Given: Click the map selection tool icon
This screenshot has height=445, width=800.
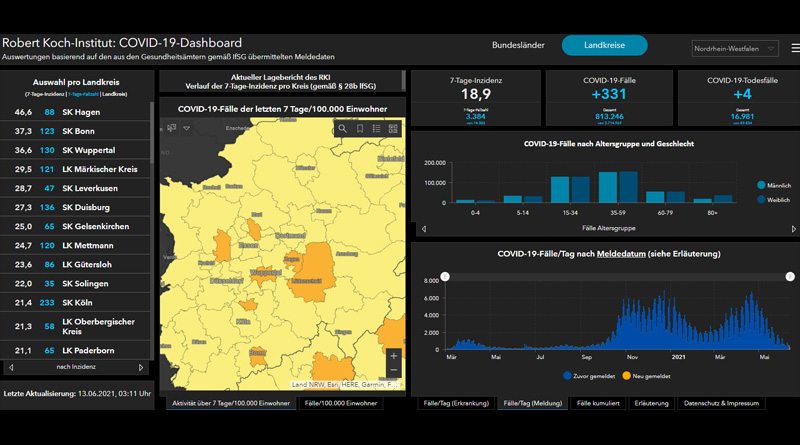Looking at the screenshot, I should (171, 128).
